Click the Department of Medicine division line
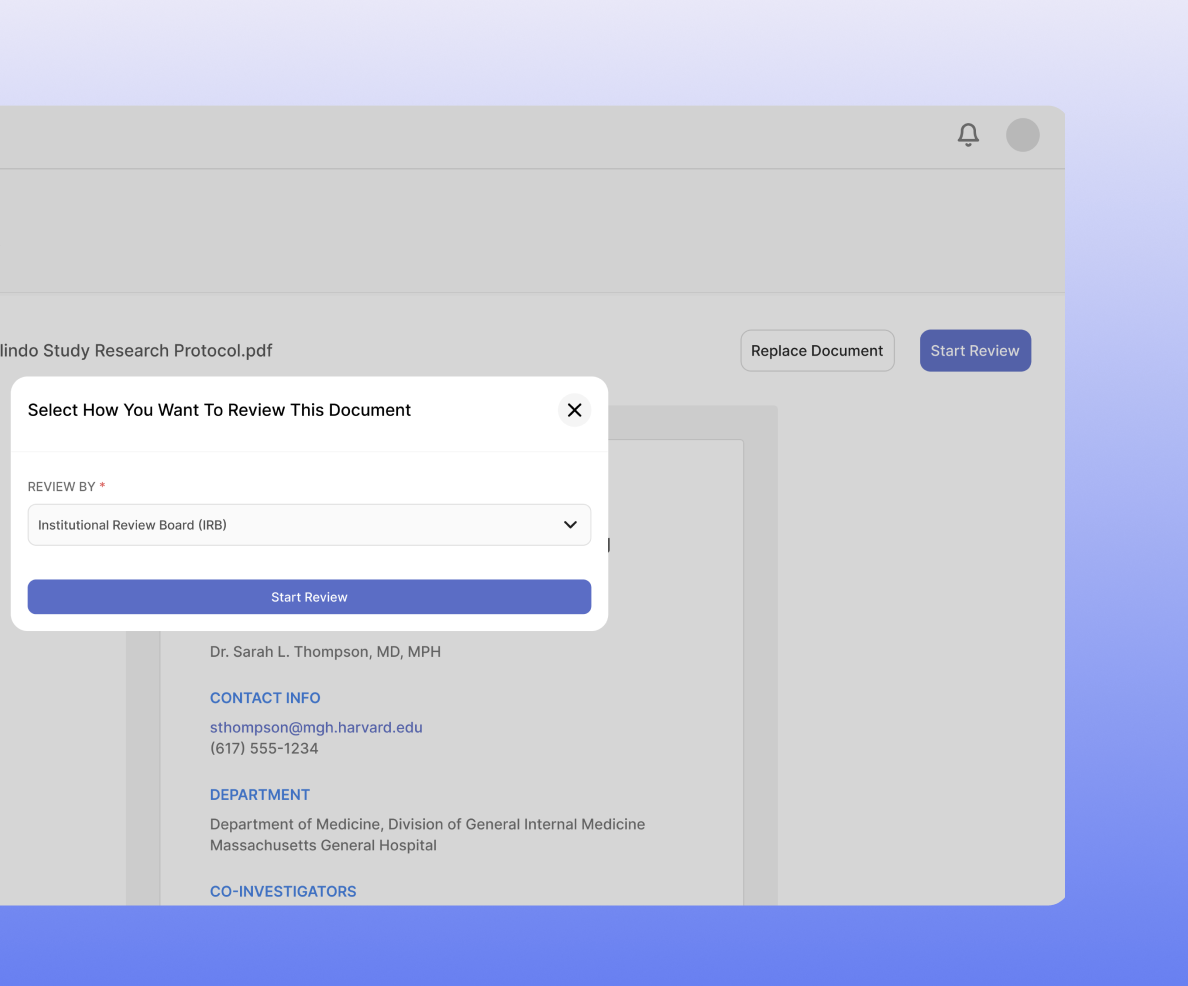1188x986 pixels. pos(427,824)
